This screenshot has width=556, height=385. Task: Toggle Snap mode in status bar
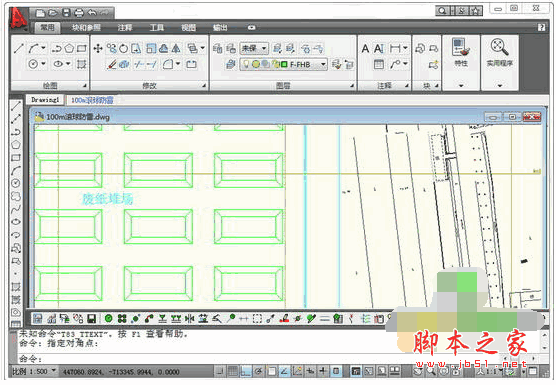(x=220, y=371)
